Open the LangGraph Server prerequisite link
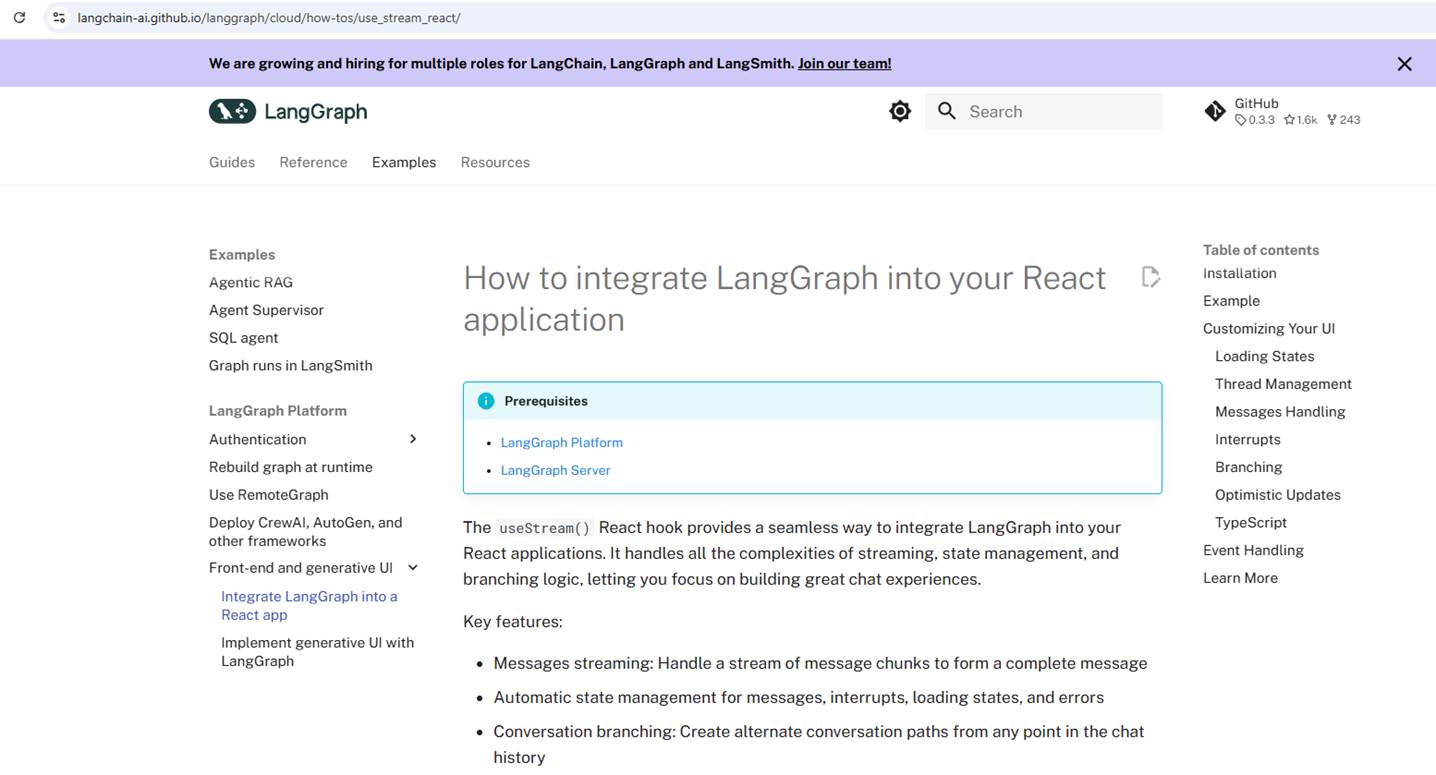This screenshot has height=775, width=1436. coord(555,470)
